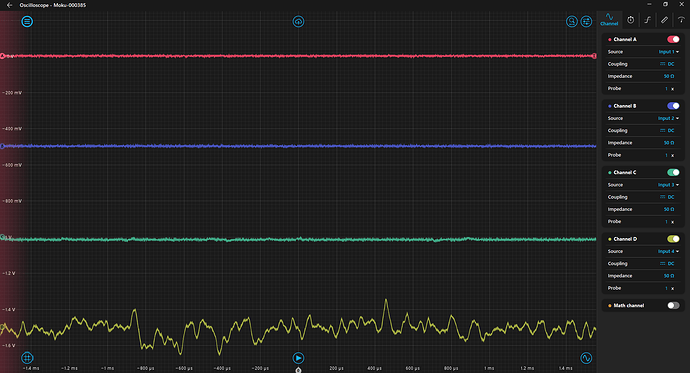Go back using the title bar arrow
This screenshot has height=373, width=690.
click(9, 5)
